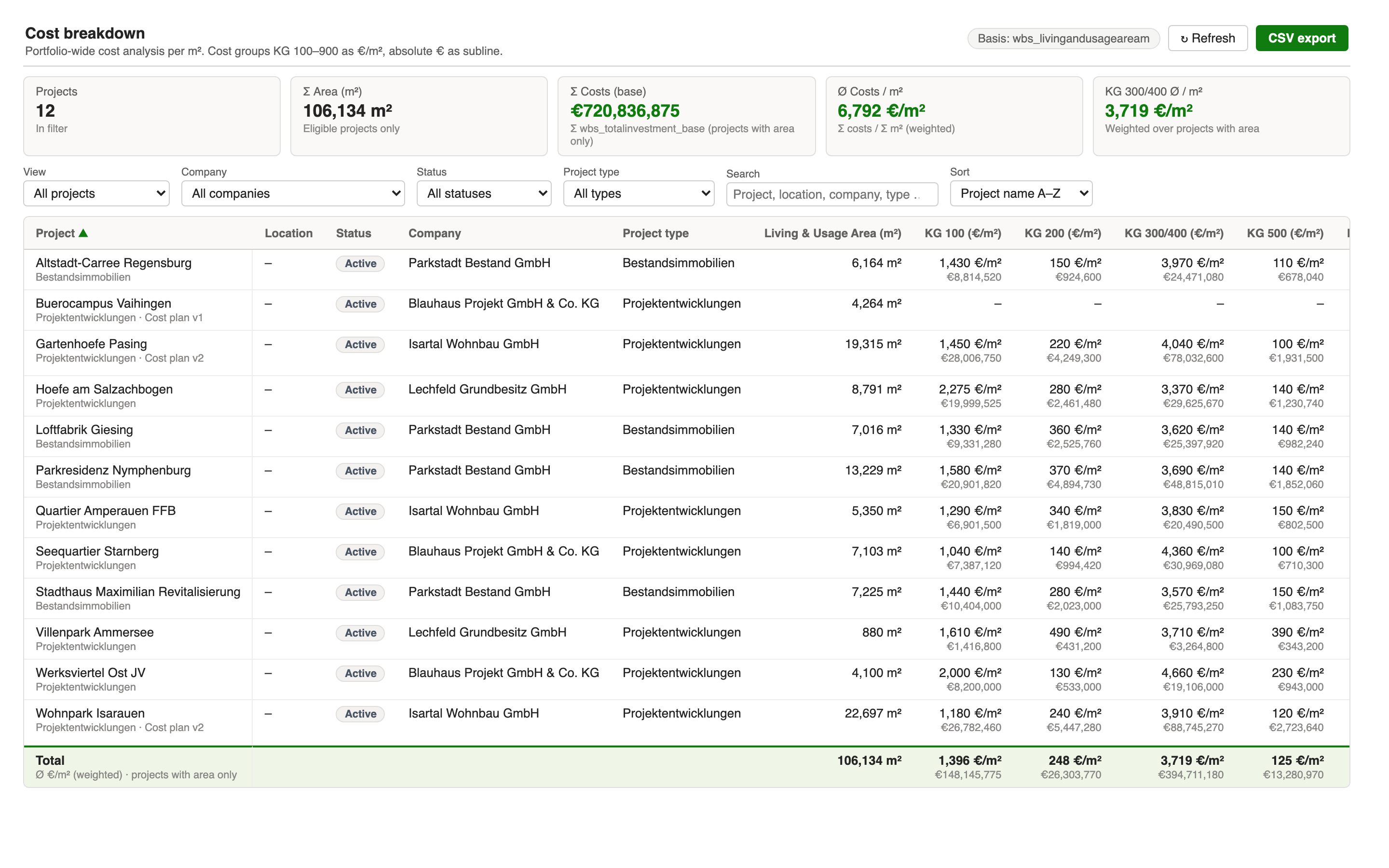Screen dimensions: 1389x868
Task: Click total 1,396 €/m² KG 100 value
Action: tap(969, 760)
